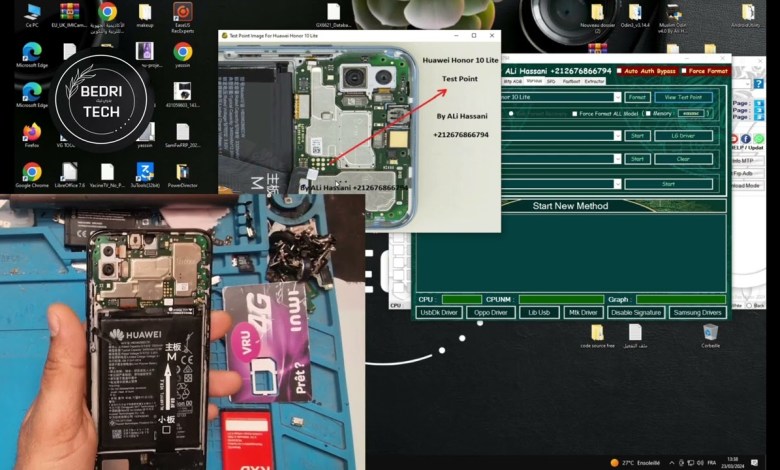Check the Force Format ALL Model option

tap(575, 114)
